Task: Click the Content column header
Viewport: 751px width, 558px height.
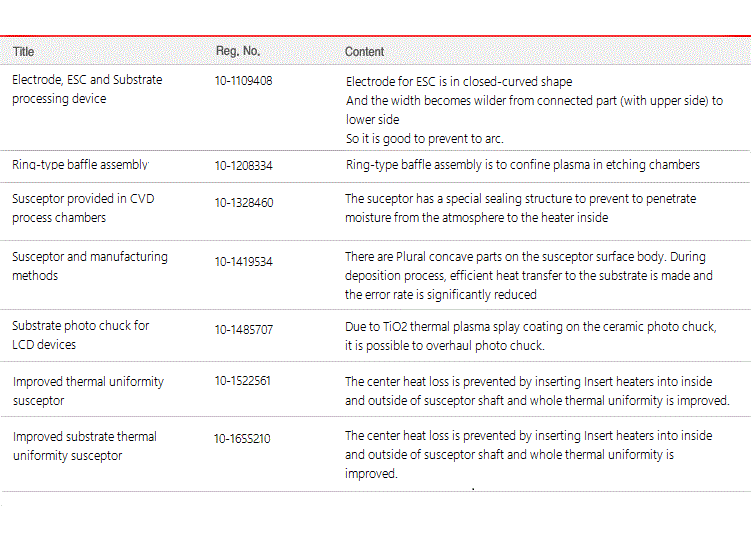Action: pyautogui.click(x=364, y=52)
